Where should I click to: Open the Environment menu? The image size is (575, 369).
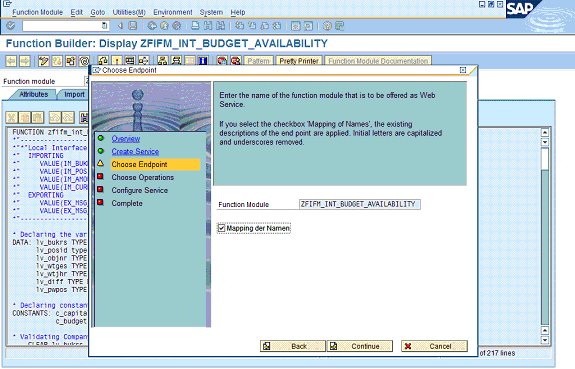[173, 12]
